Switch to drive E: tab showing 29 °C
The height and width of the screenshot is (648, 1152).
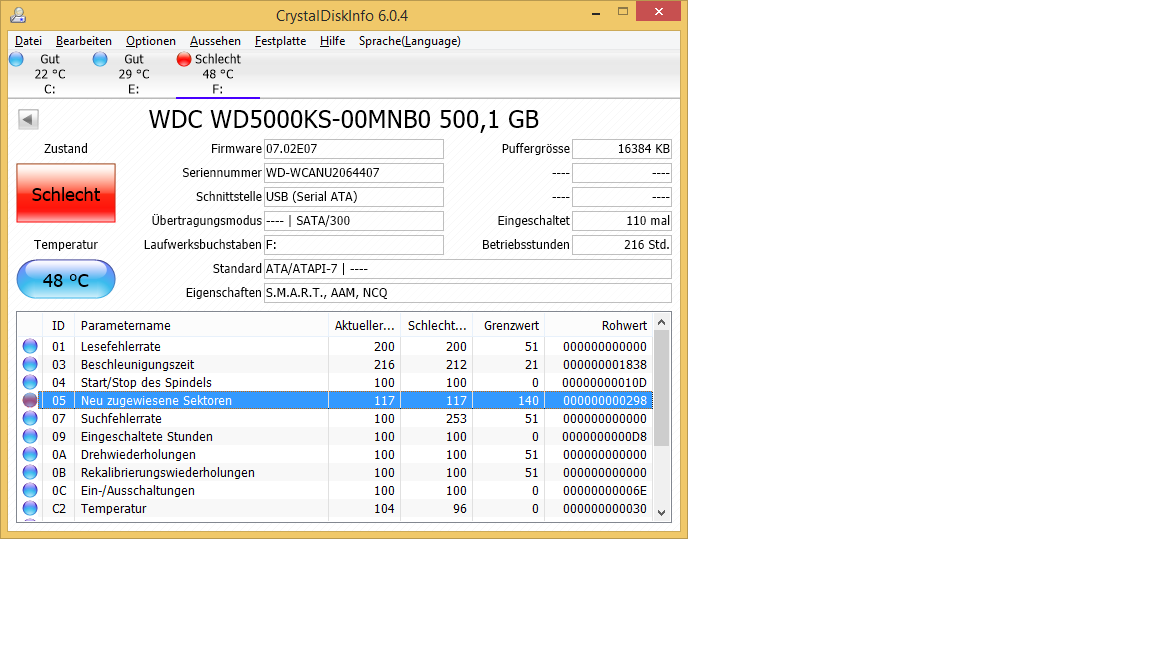click(134, 74)
